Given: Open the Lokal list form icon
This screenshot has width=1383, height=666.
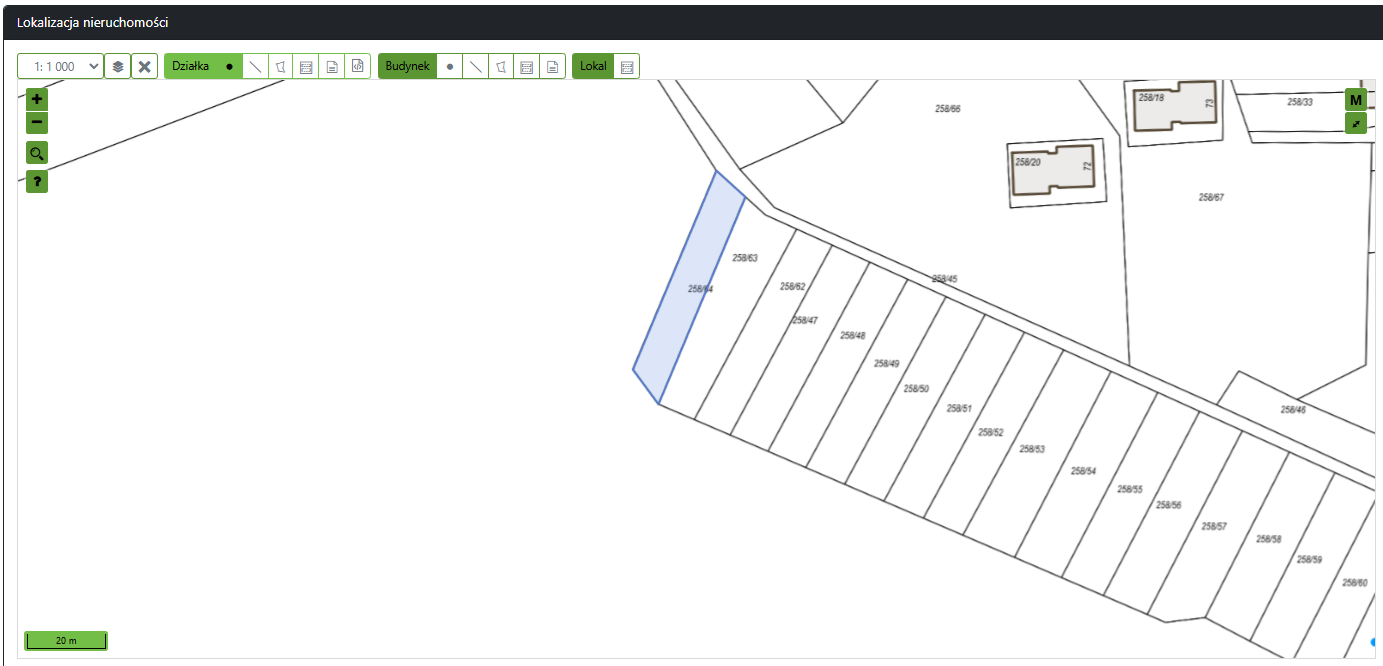Looking at the screenshot, I should click(x=627, y=66).
